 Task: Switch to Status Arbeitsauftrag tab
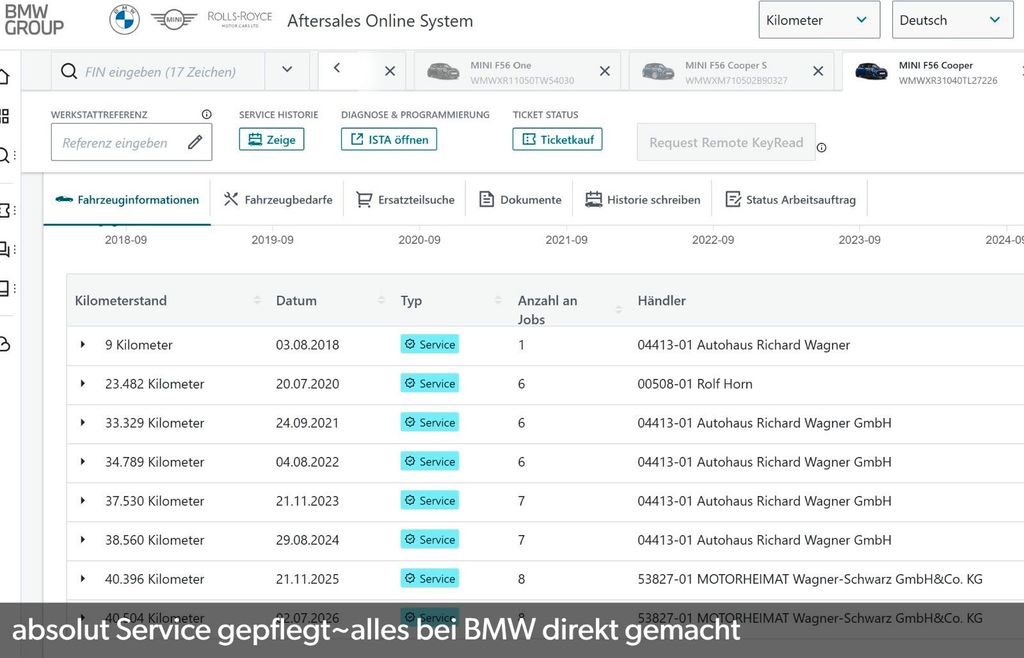(790, 200)
